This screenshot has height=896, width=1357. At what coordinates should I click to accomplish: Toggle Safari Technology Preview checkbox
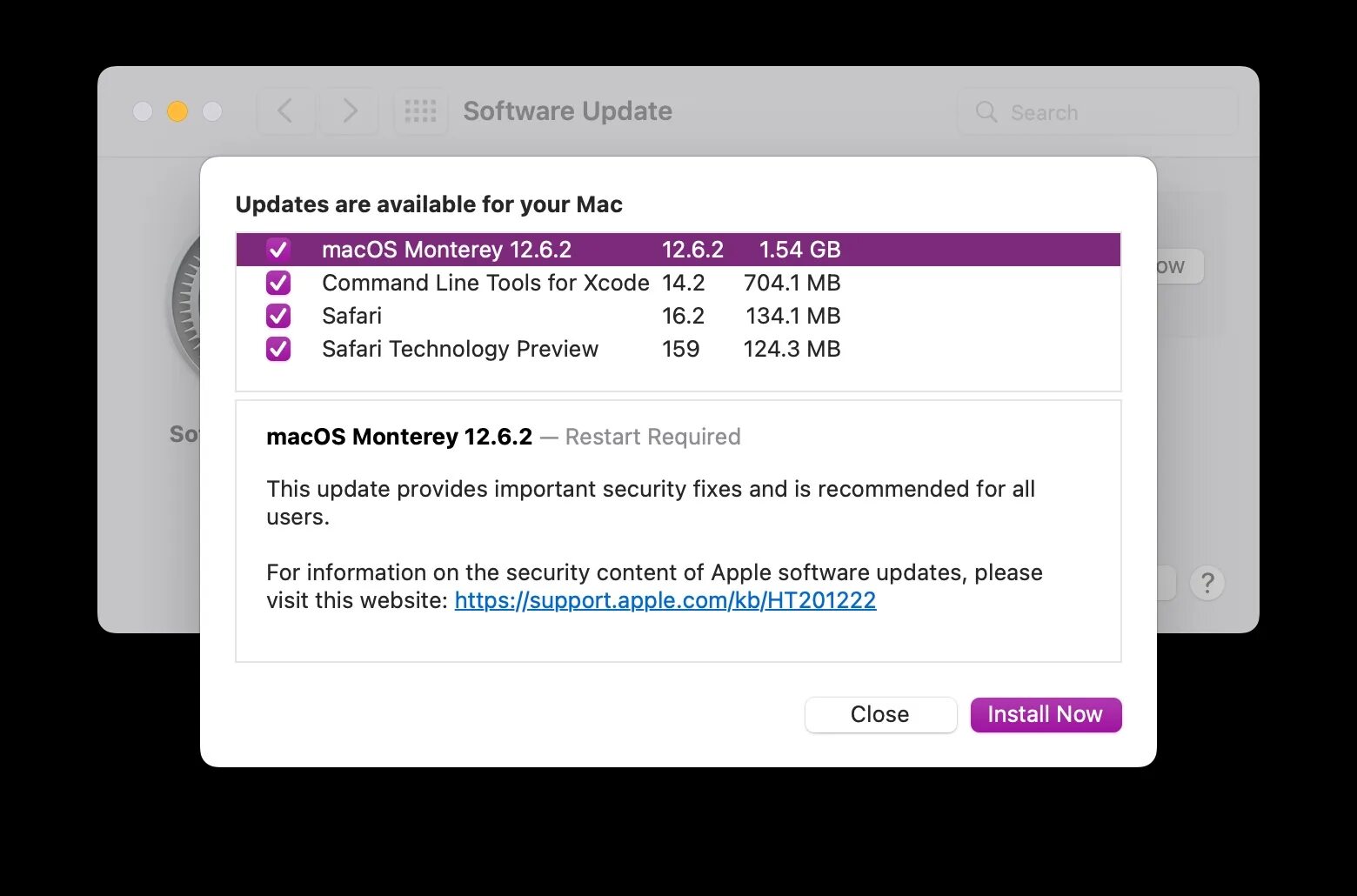(x=278, y=349)
